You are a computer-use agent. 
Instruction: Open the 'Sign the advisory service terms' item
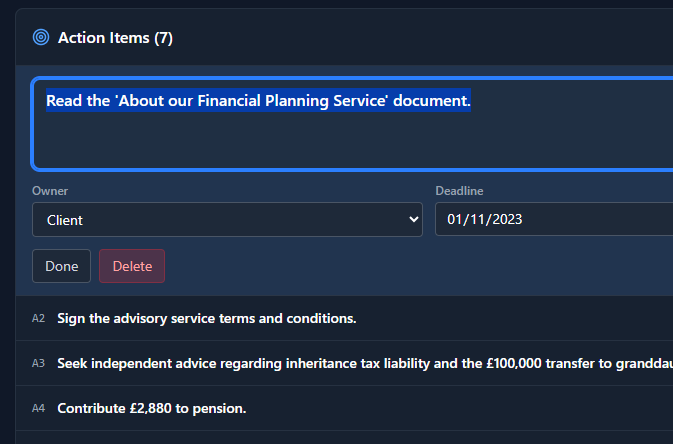pos(207,319)
